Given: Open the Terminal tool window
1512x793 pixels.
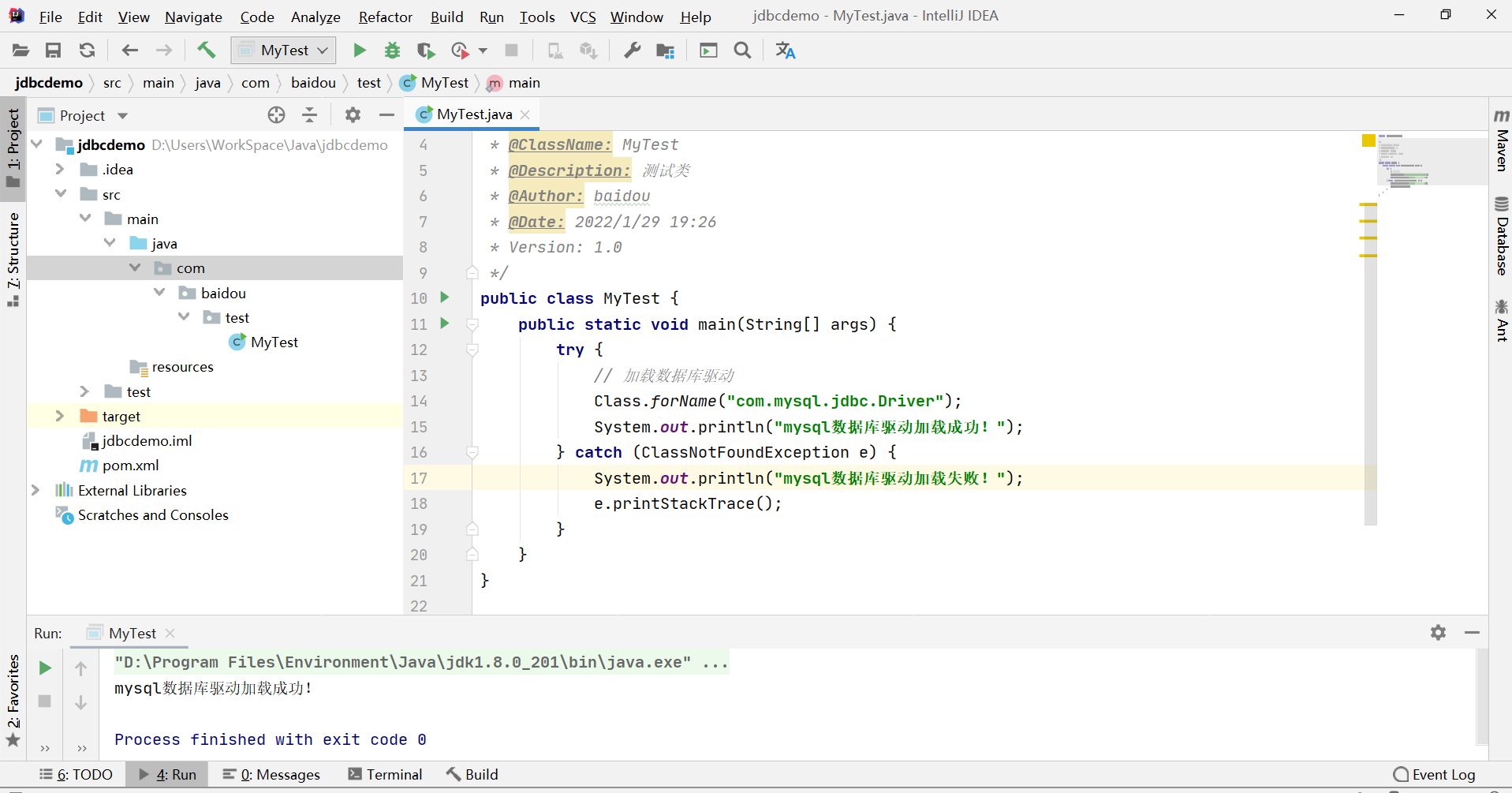Looking at the screenshot, I should (385, 774).
